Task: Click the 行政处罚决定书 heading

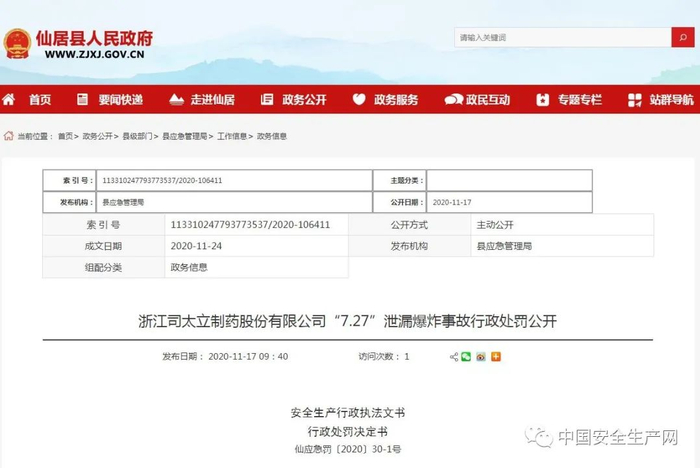Action: pos(348,431)
